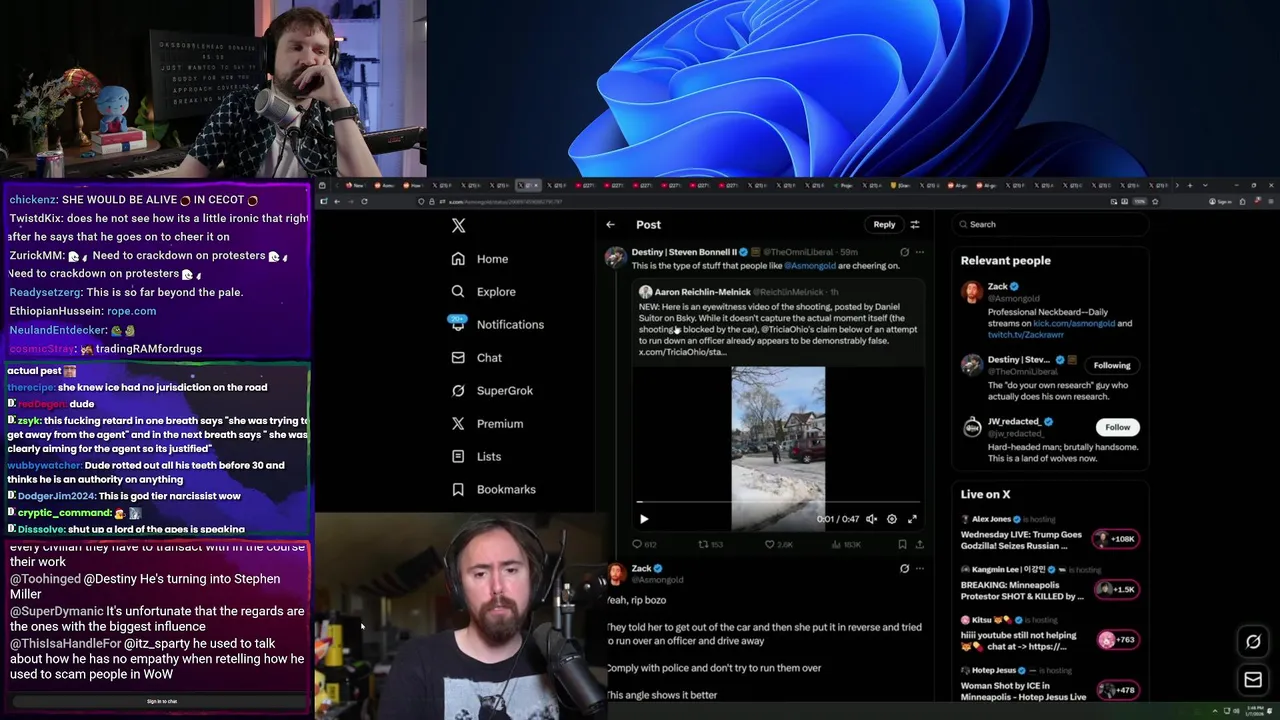Open Destiny's profile avatar on the post

pos(616,257)
